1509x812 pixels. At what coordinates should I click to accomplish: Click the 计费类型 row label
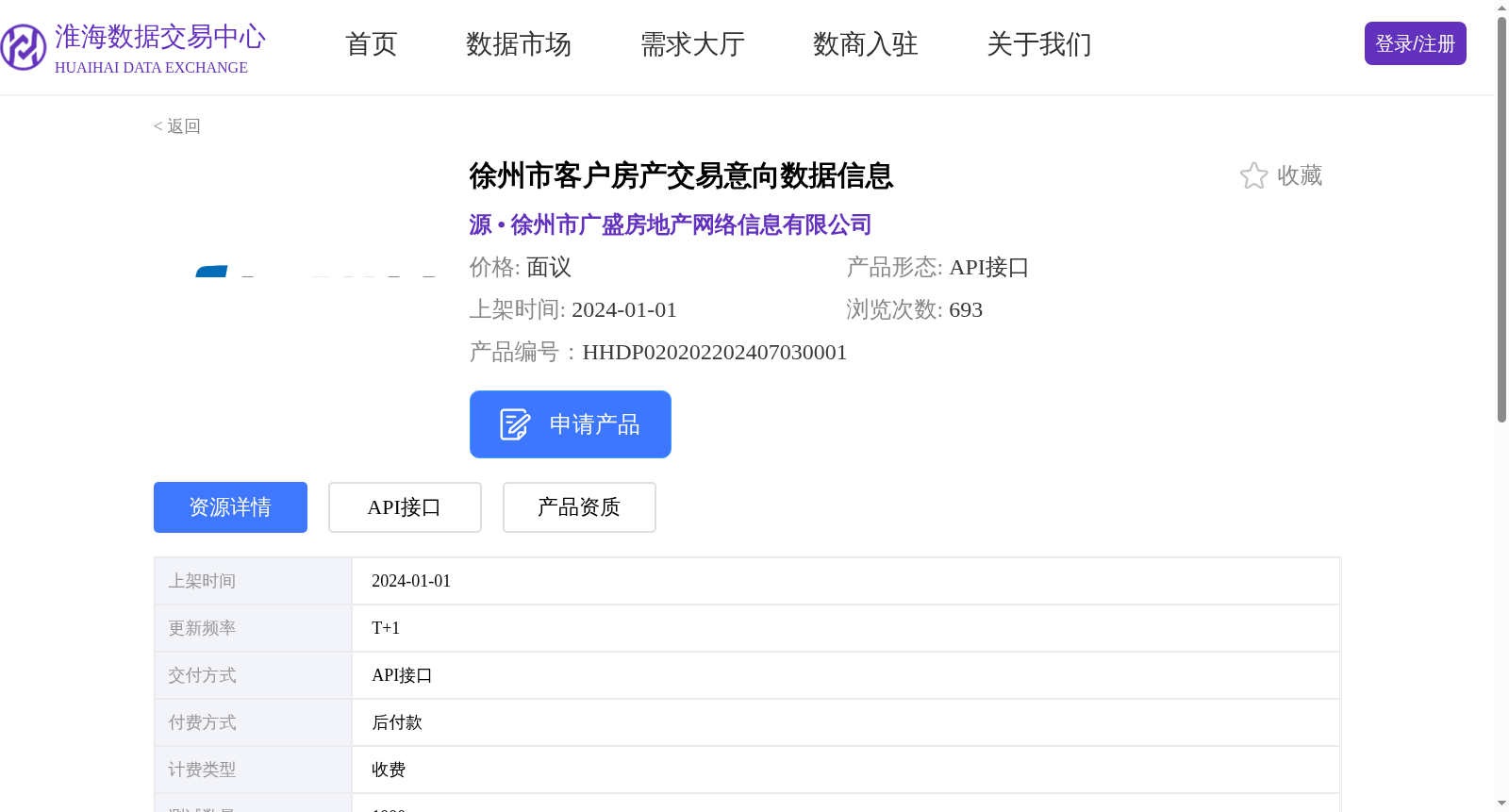coord(202,770)
